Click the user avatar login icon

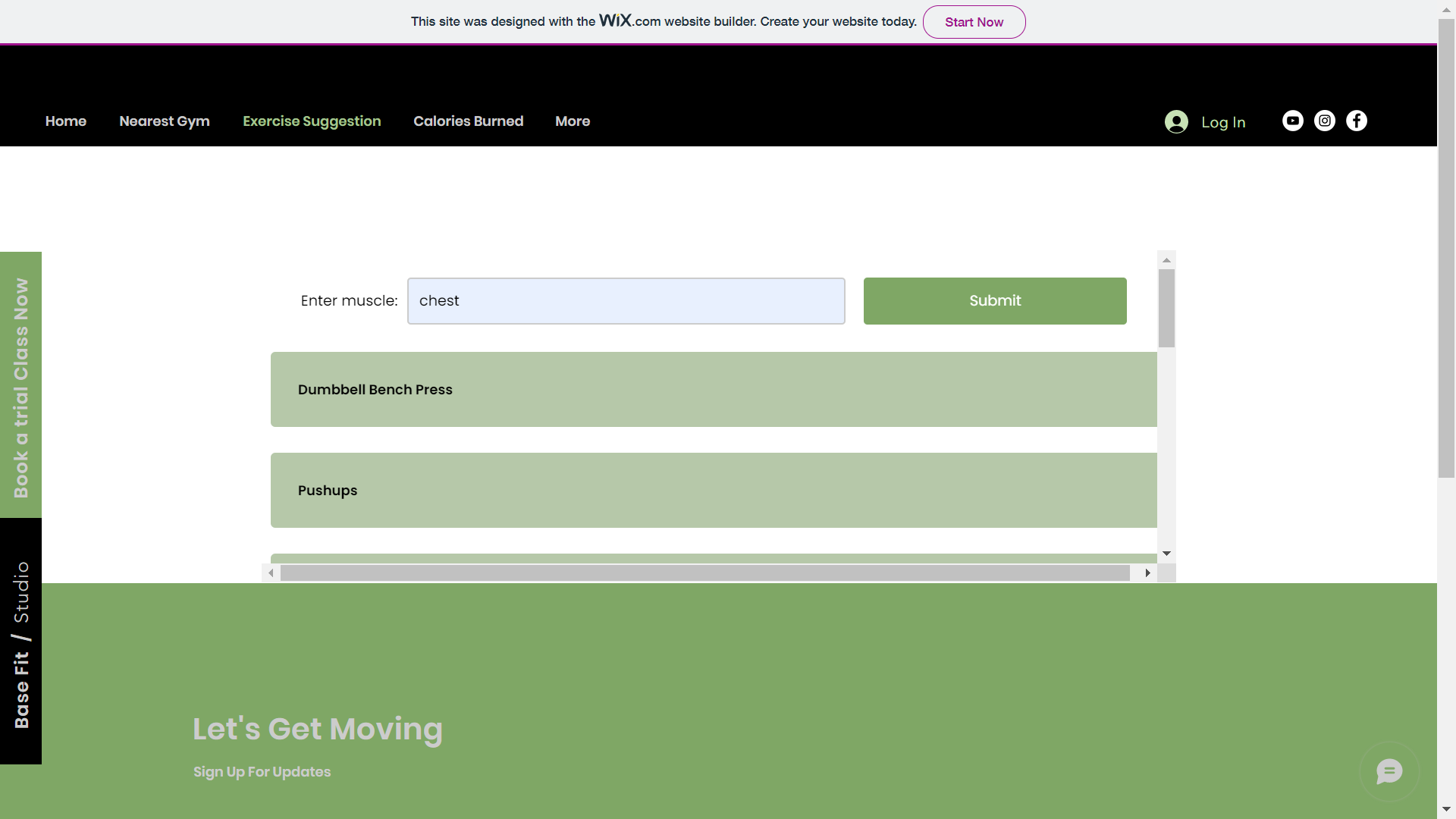click(1176, 122)
